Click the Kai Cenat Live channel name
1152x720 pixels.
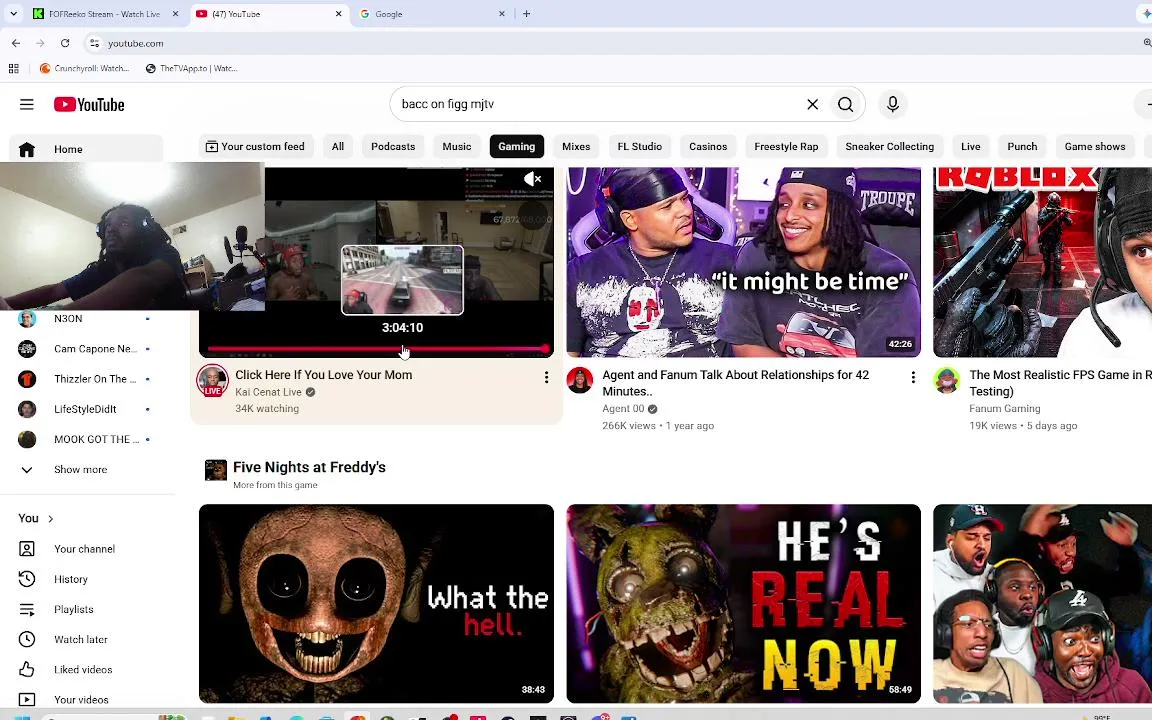(268, 392)
